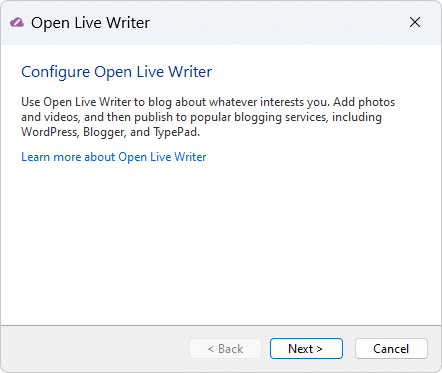
Task: Click the description paragraph about blogging services
Action: tap(208, 117)
